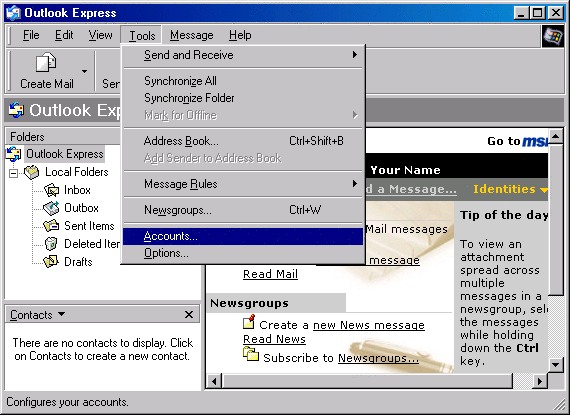Select Newsgroups in Tools menu

click(x=243, y=210)
